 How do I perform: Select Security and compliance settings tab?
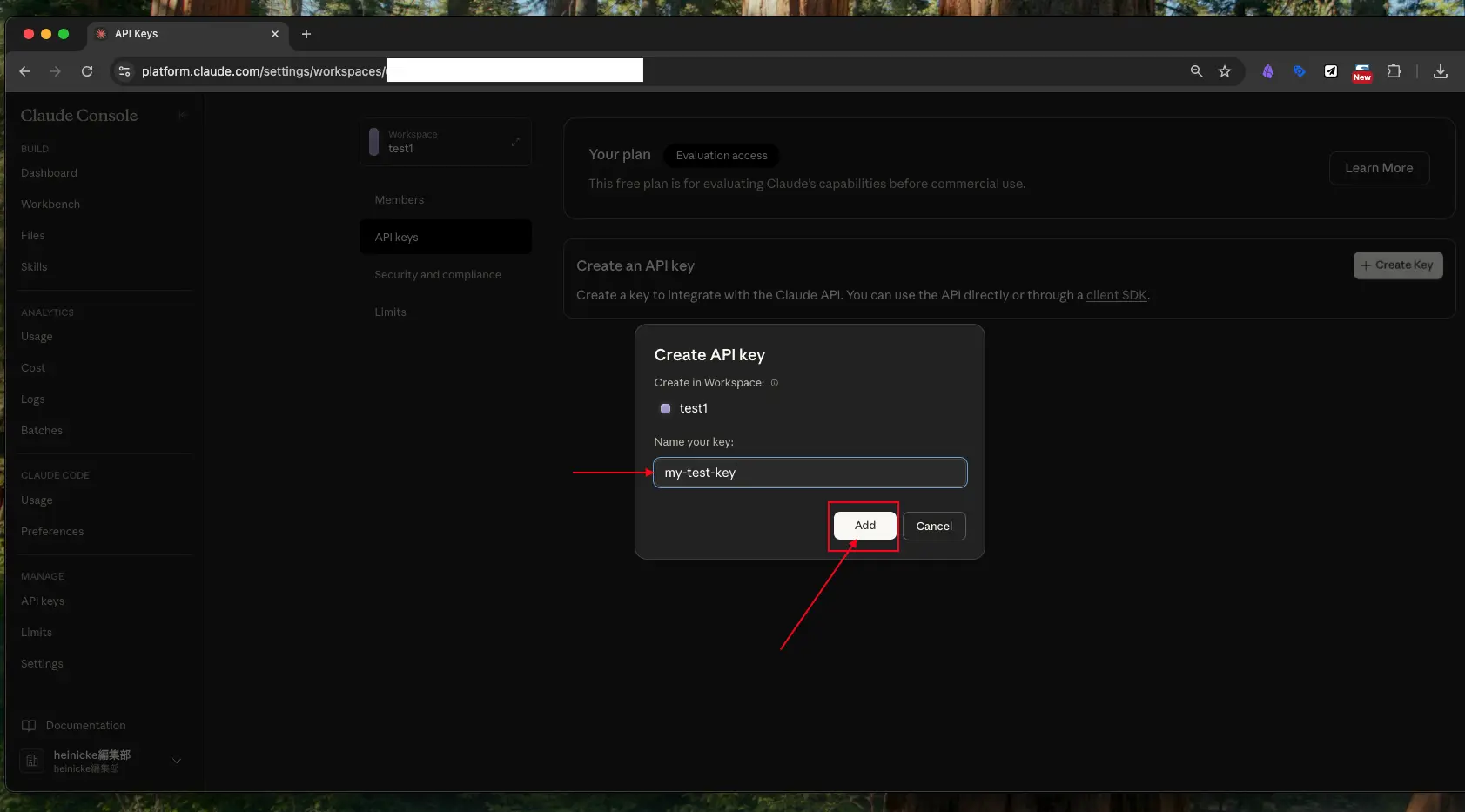437,275
